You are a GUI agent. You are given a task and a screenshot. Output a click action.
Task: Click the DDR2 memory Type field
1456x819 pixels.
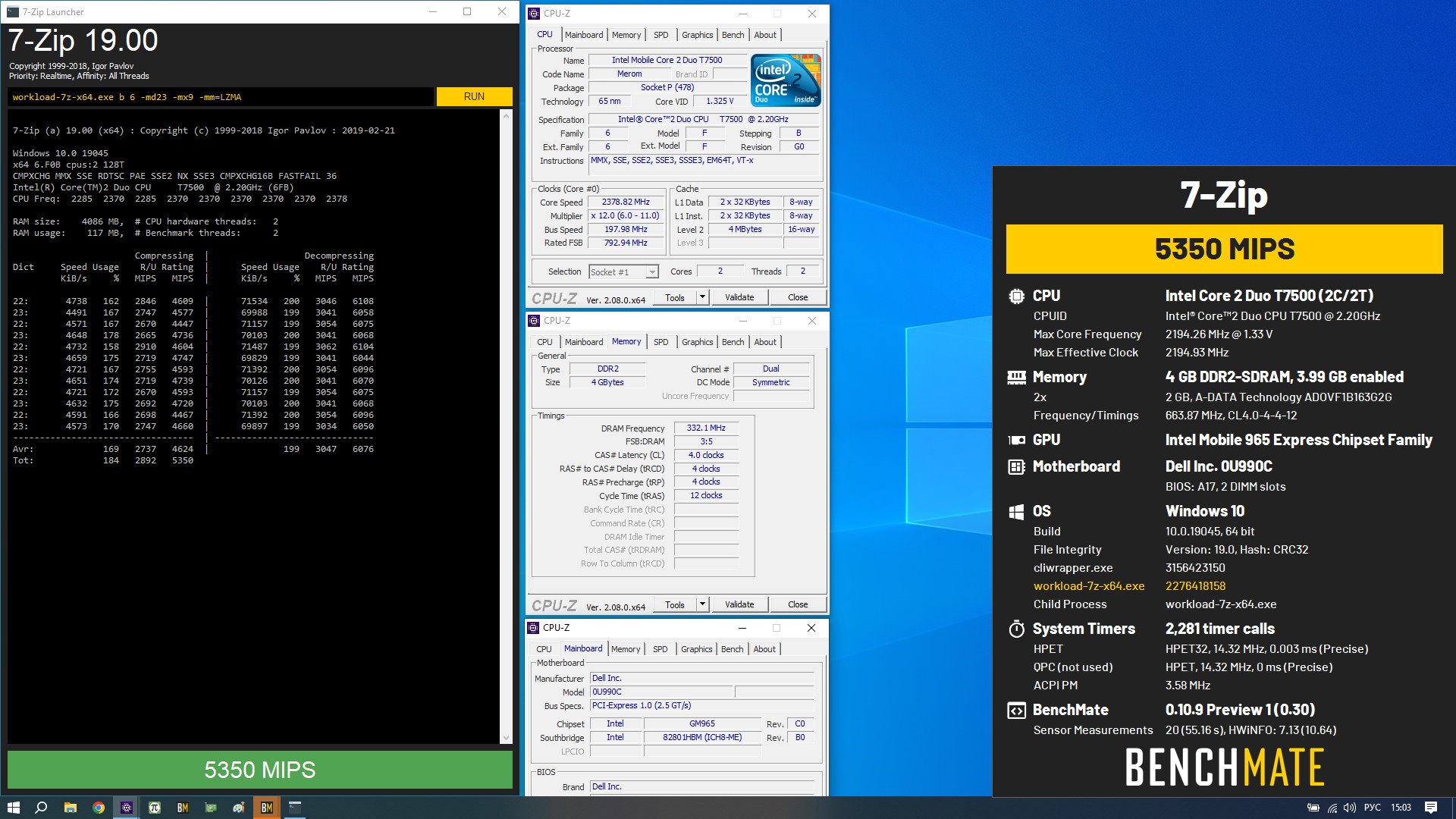pyautogui.click(x=607, y=369)
